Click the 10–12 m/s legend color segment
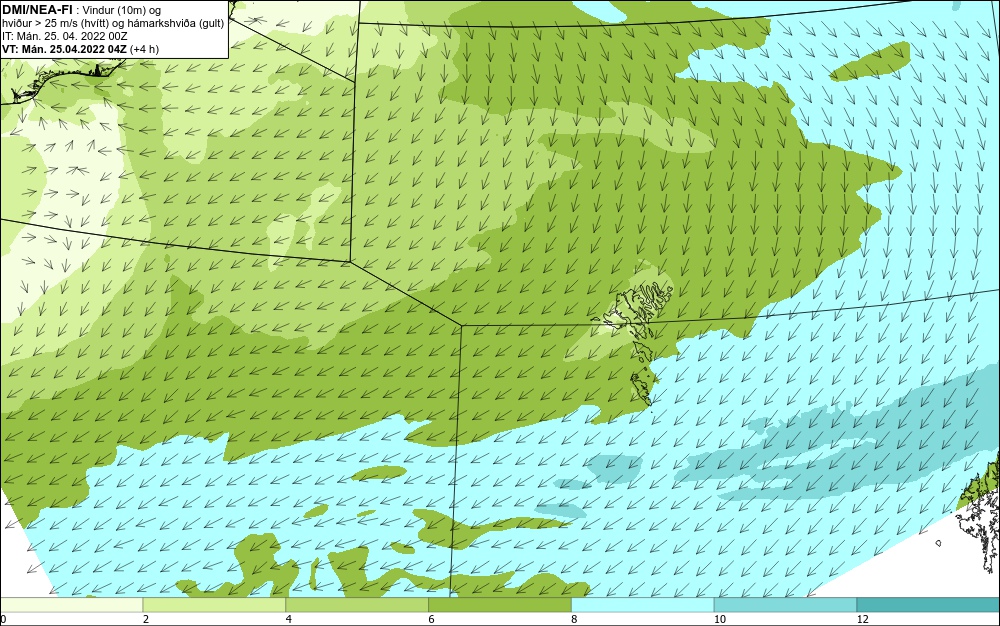This screenshot has height=626, width=1000. (786, 605)
